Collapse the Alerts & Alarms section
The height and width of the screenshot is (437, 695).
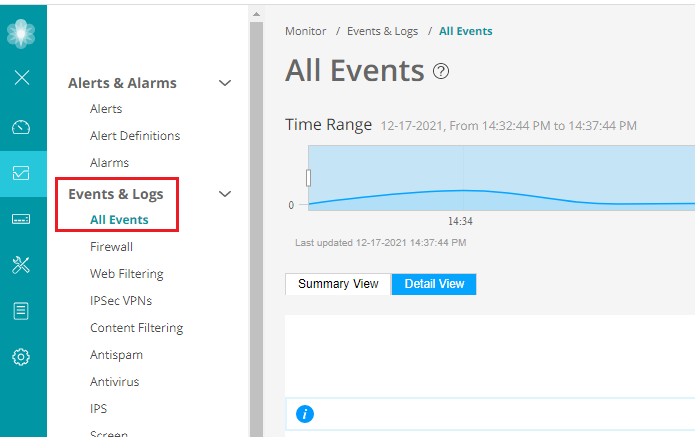[x=225, y=83]
